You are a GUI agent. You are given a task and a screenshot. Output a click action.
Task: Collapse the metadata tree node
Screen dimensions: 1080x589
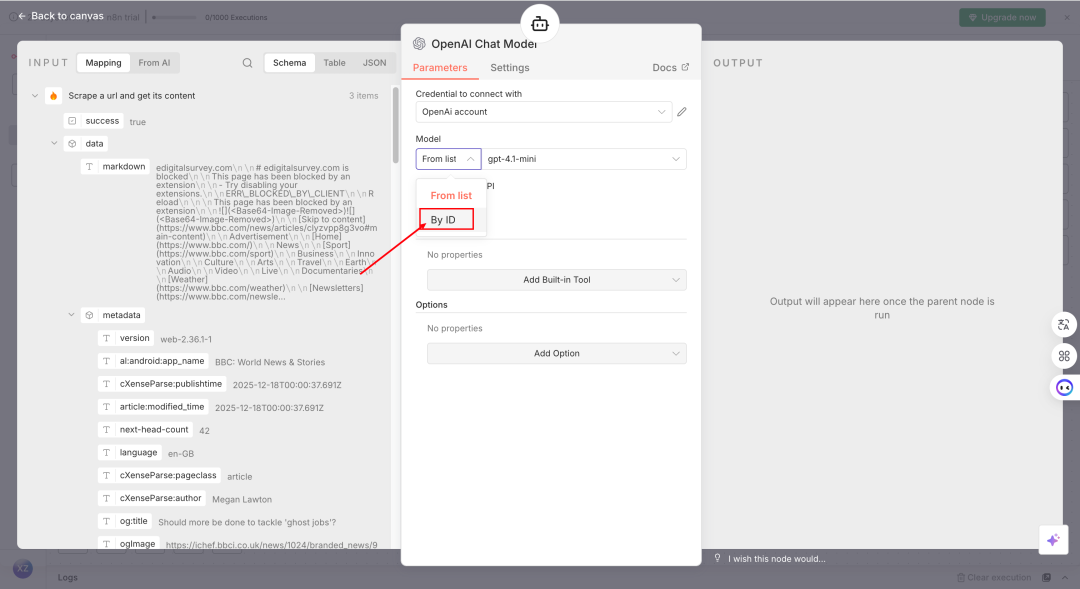pos(71,315)
